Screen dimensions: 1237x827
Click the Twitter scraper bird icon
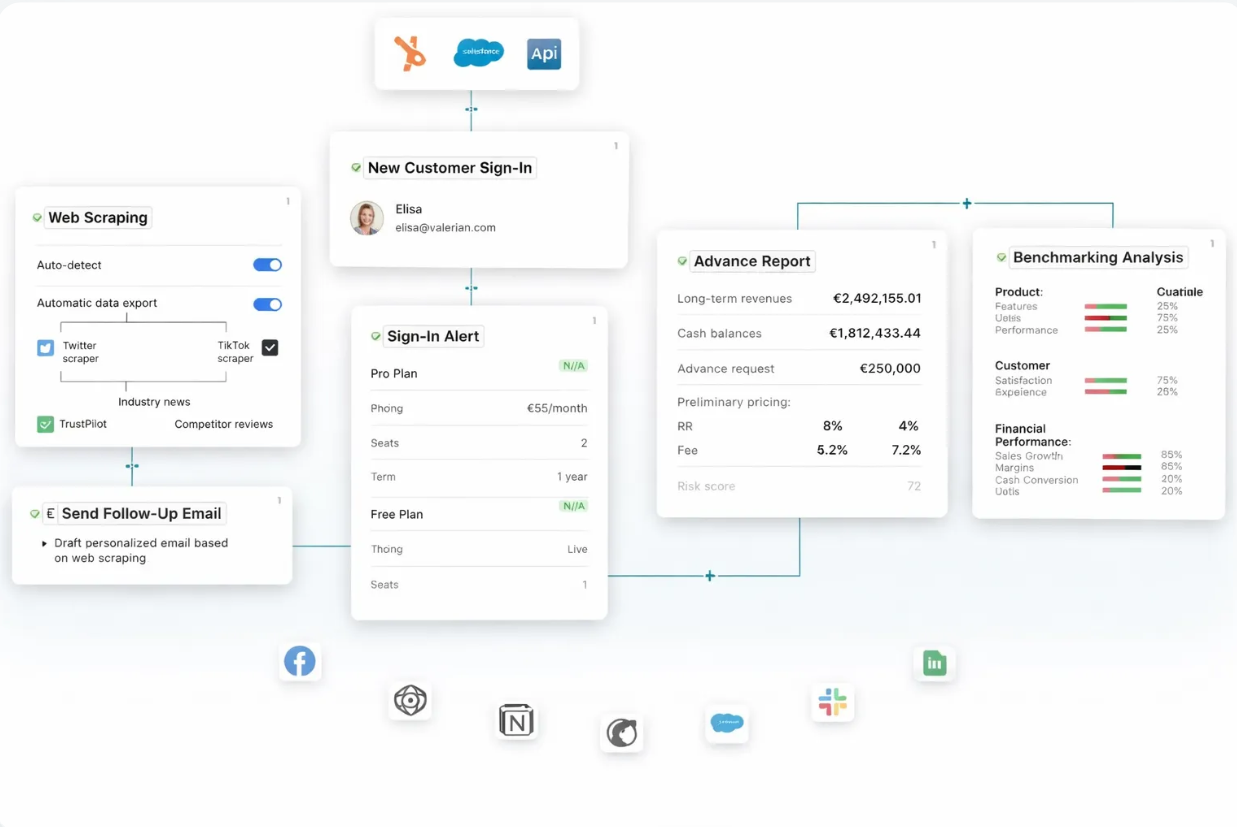[46, 348]
